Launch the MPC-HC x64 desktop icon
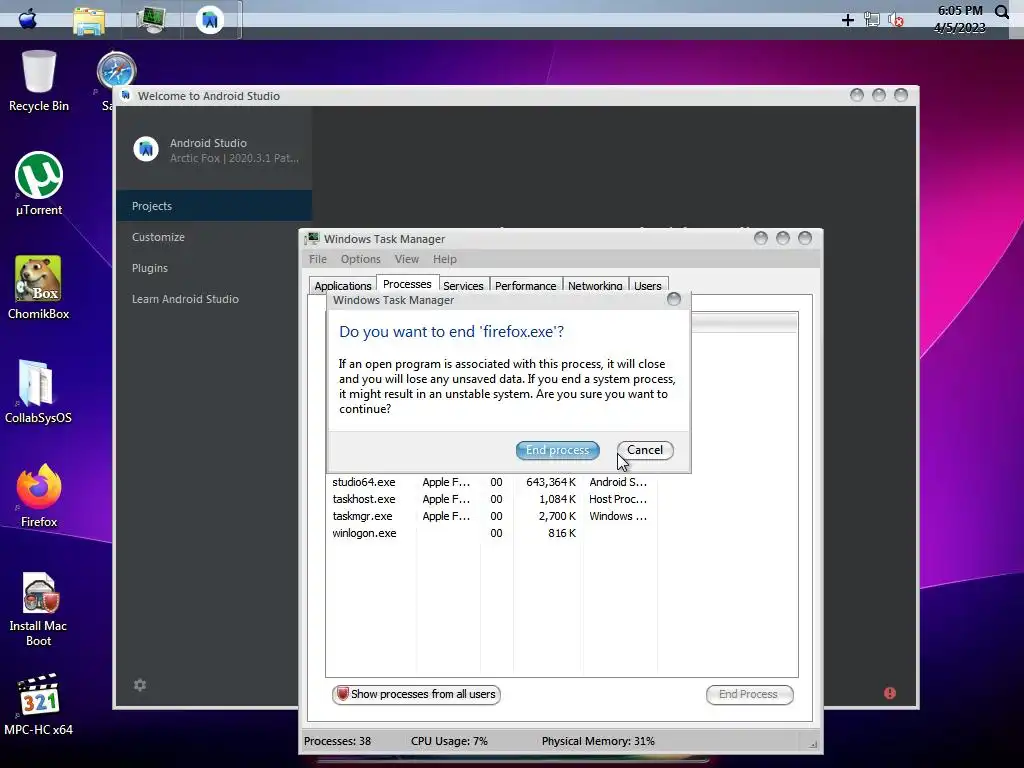This screenshot has width=1024, height=768. 39,705
